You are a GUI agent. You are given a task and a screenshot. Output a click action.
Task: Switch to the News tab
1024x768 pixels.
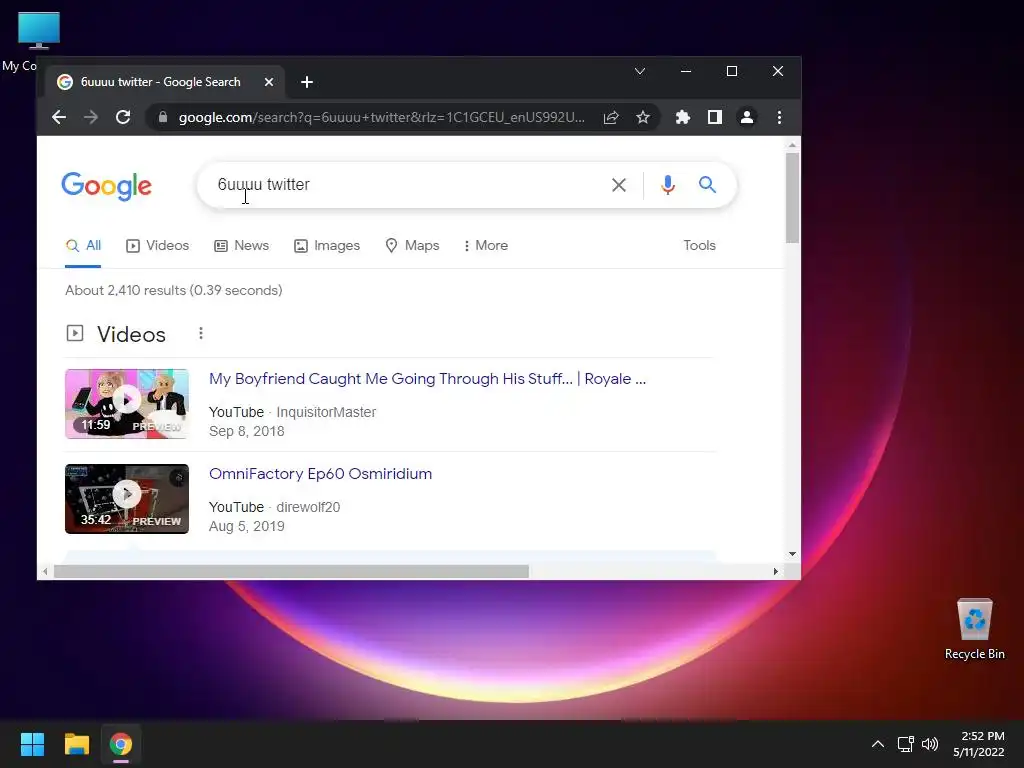tap(242, 246)
